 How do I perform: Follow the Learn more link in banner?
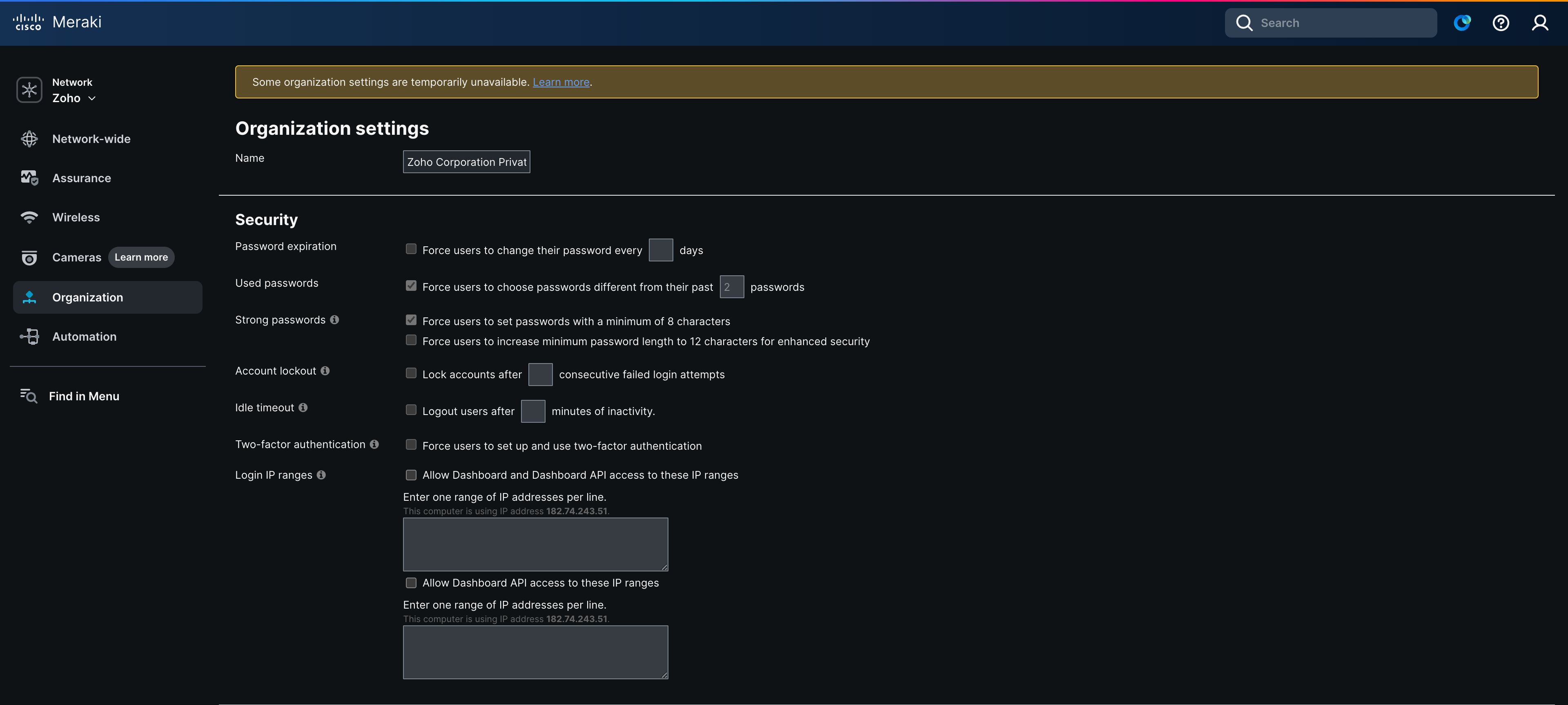pyautogui.click(x=561, y=82)
